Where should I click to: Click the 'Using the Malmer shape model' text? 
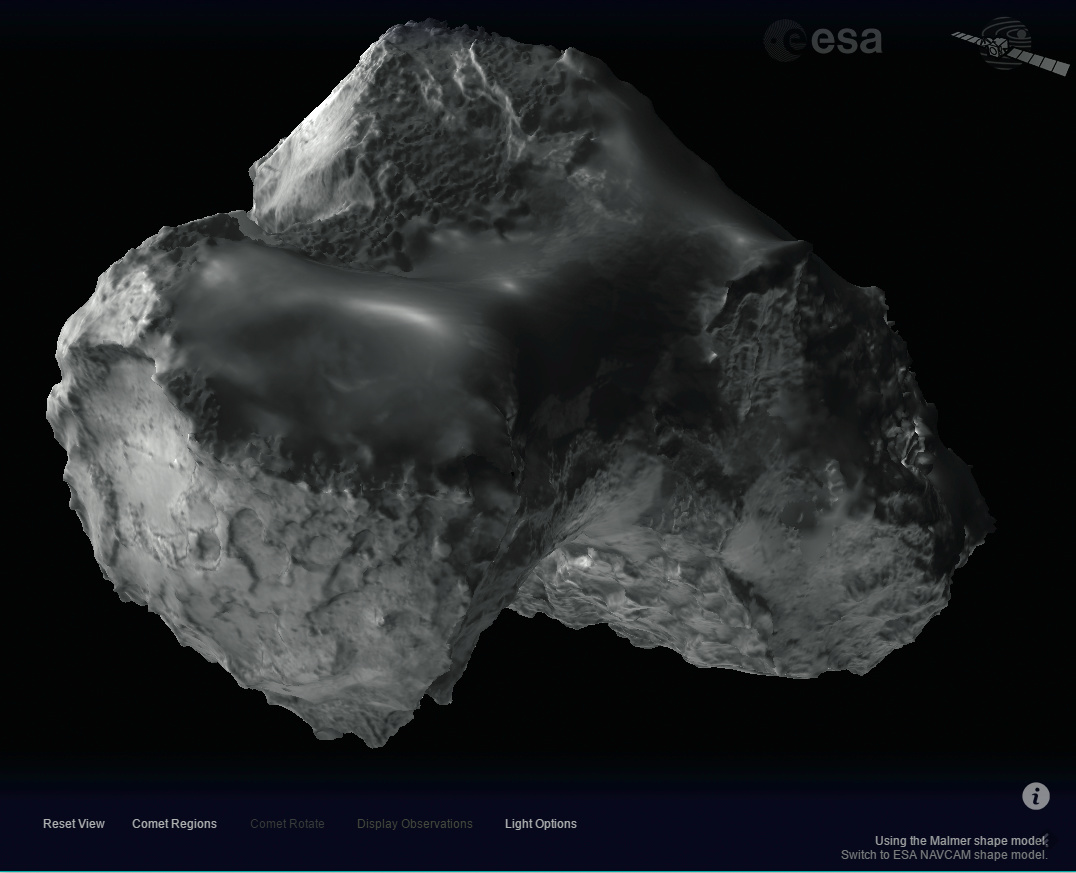pyautogui.click(x=960, y=841)
